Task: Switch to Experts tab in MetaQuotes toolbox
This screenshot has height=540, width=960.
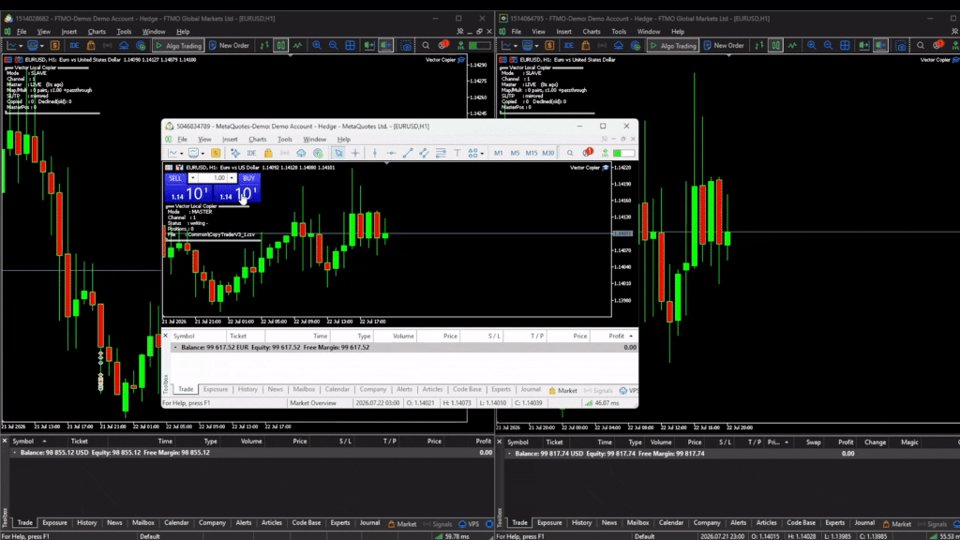Action: (x=501, y=389)
